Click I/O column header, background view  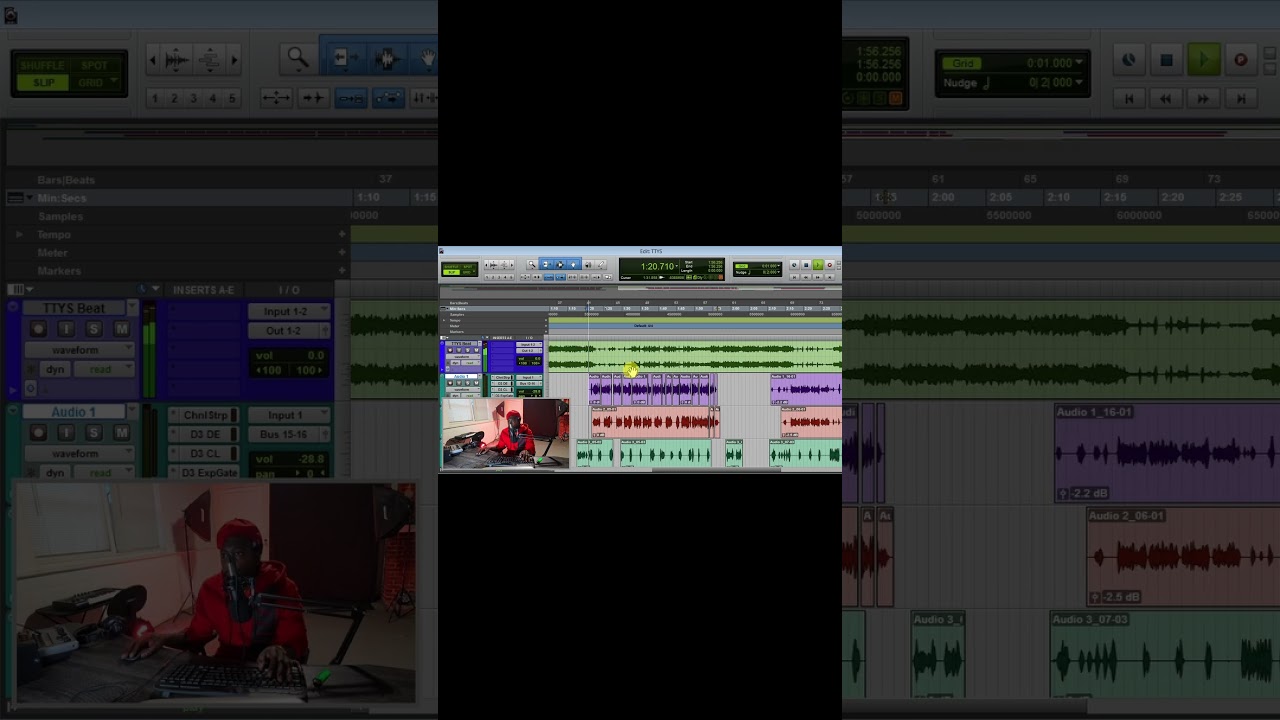289,290
